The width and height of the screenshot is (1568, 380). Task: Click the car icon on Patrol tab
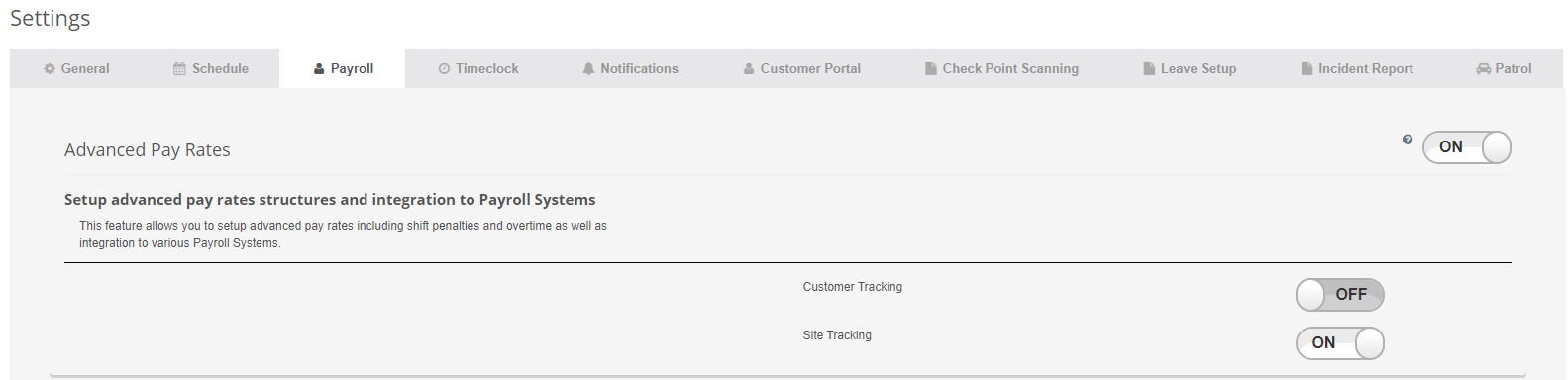[1483, 69]
